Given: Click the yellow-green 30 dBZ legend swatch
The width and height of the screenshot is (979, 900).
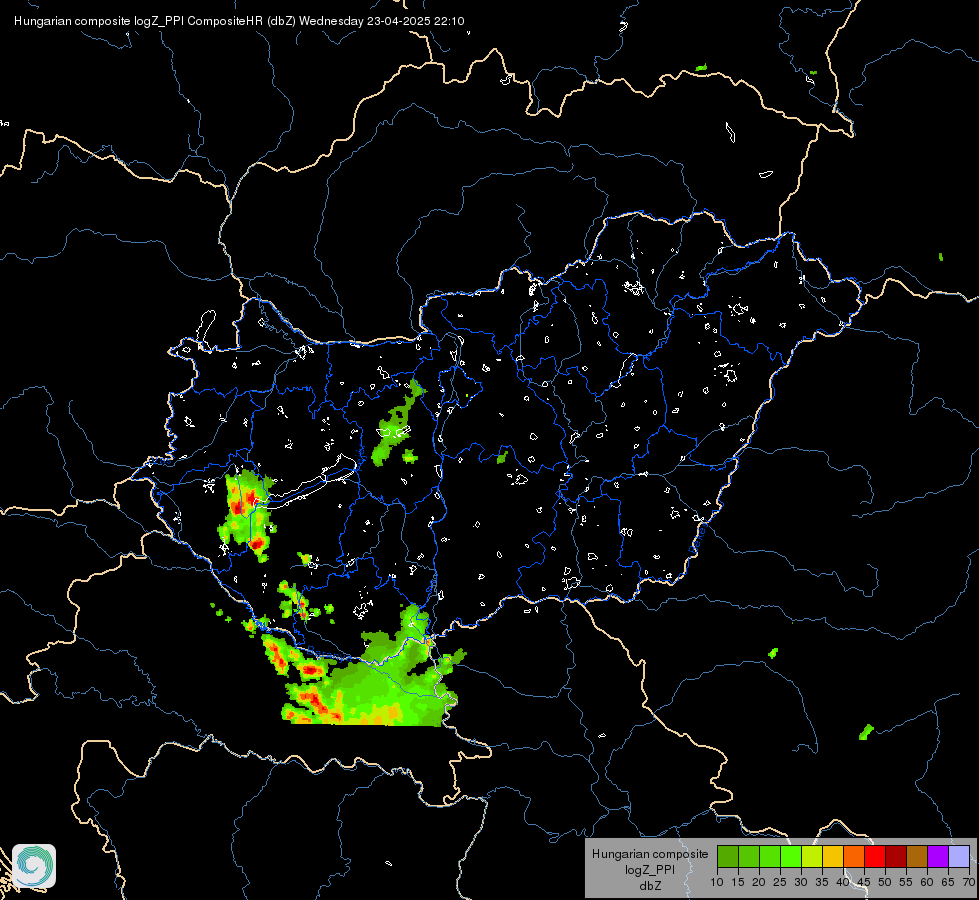Looking at the screenshot, I should click(x=812, y=856).
